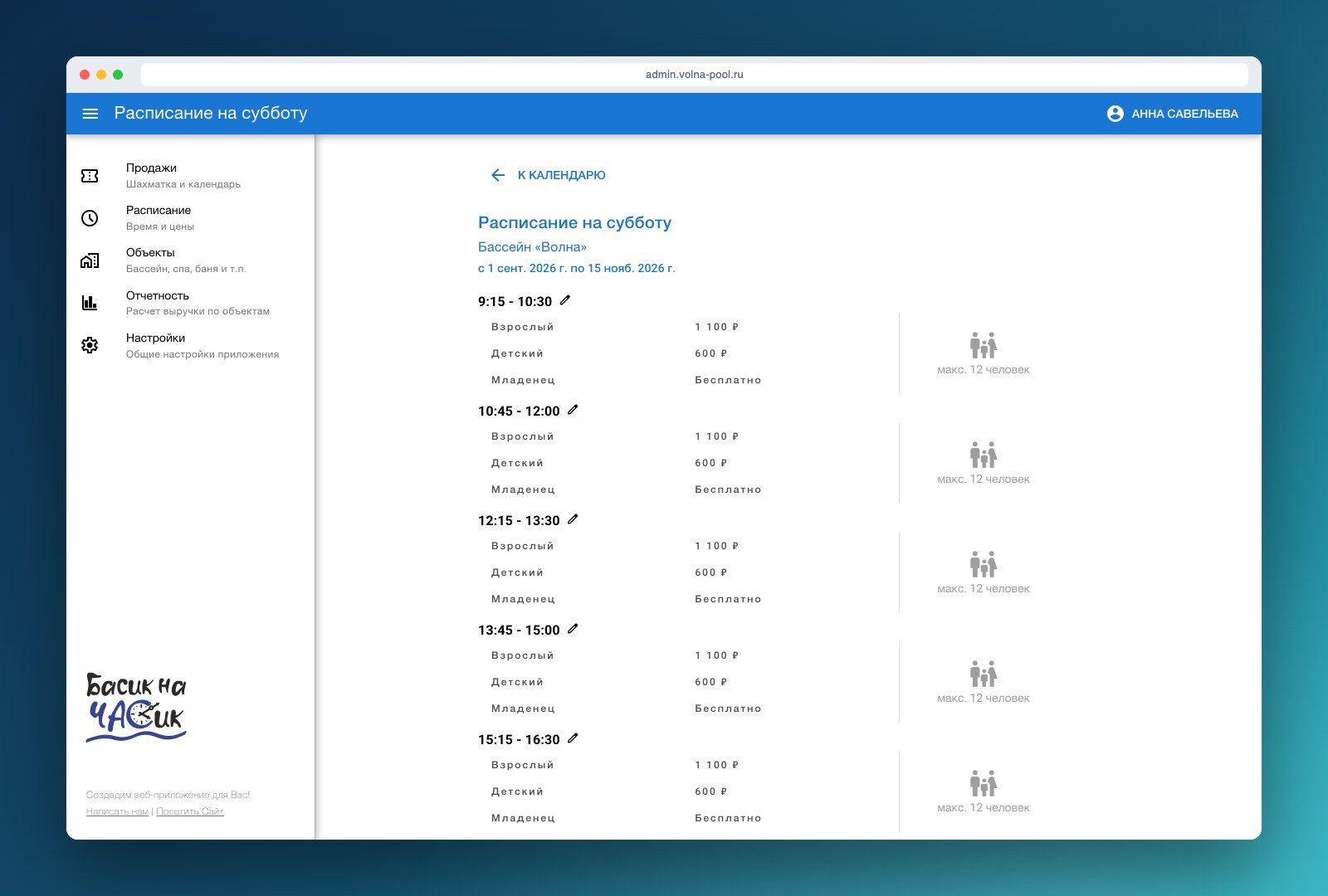The width and height of the screenshot is (1328, 896).
Task: Click the bar chart icon for Отчетность
Action: pyautogui.click(x=90, y=303)
